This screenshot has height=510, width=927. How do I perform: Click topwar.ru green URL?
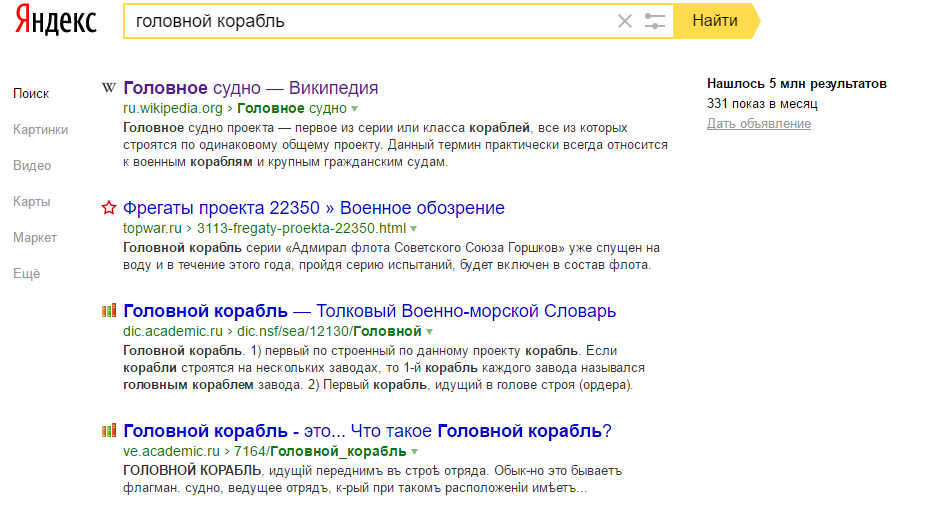click(x=152, y=228)
